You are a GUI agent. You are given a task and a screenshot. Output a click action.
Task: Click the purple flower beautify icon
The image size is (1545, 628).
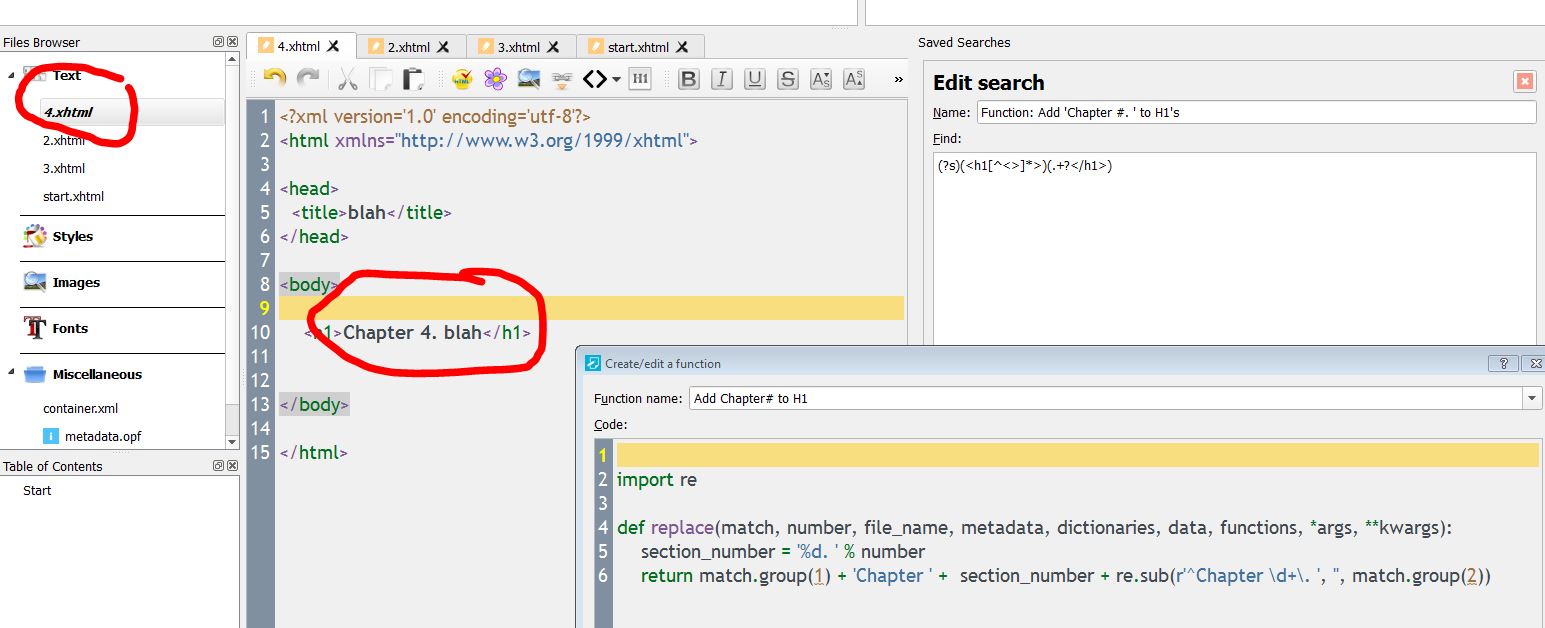pyautogui.click(x=495, y=79)
